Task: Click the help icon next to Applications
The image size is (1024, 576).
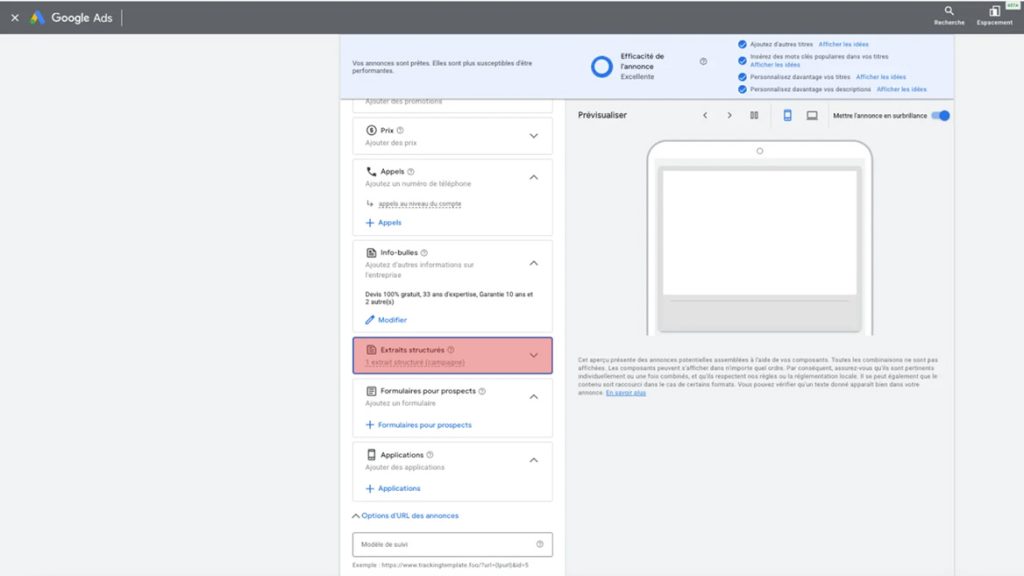Action: click(430, 455)
